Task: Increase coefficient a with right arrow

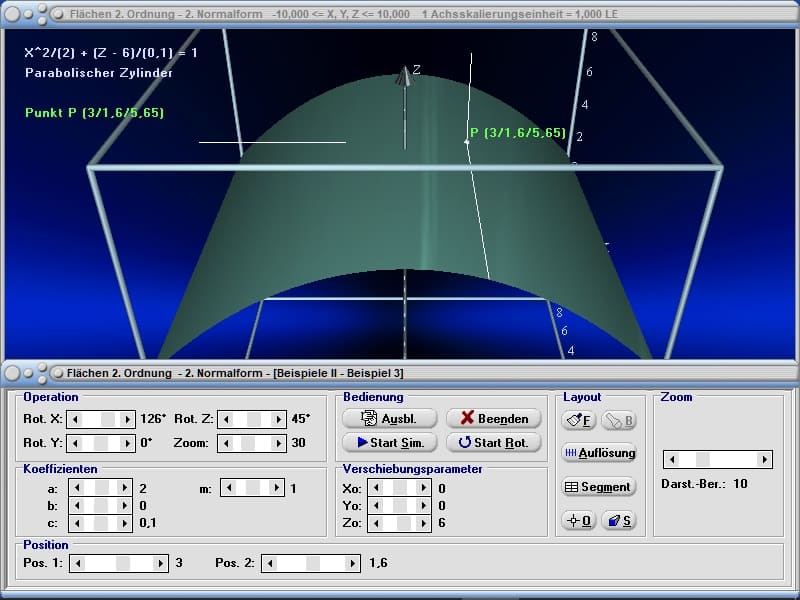Action: 124,488
